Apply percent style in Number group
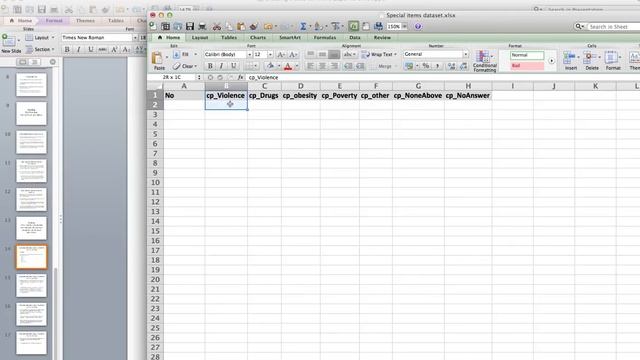This screenshot has height=360, width=640. tap(426, 66)
